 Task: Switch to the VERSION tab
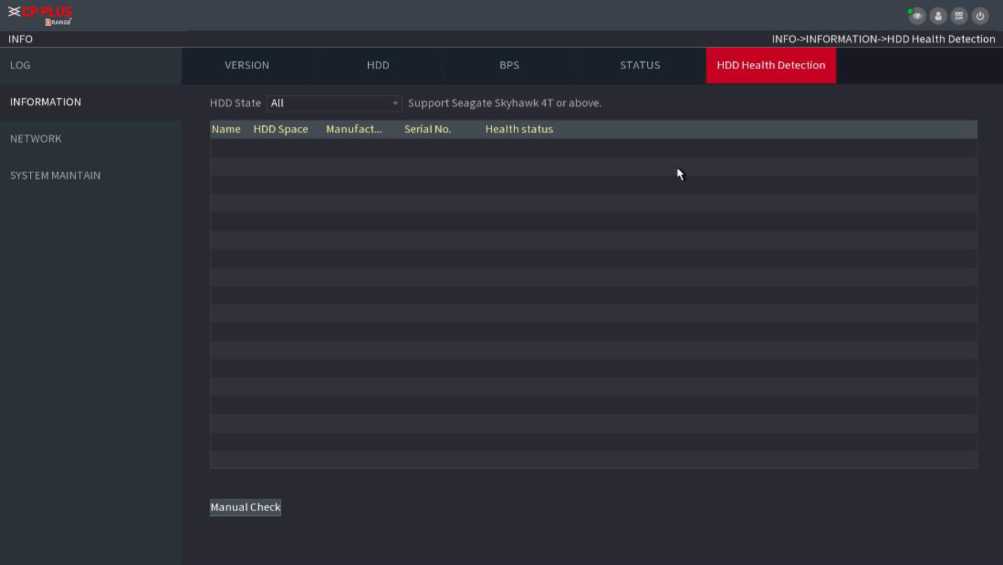[247, 65]
